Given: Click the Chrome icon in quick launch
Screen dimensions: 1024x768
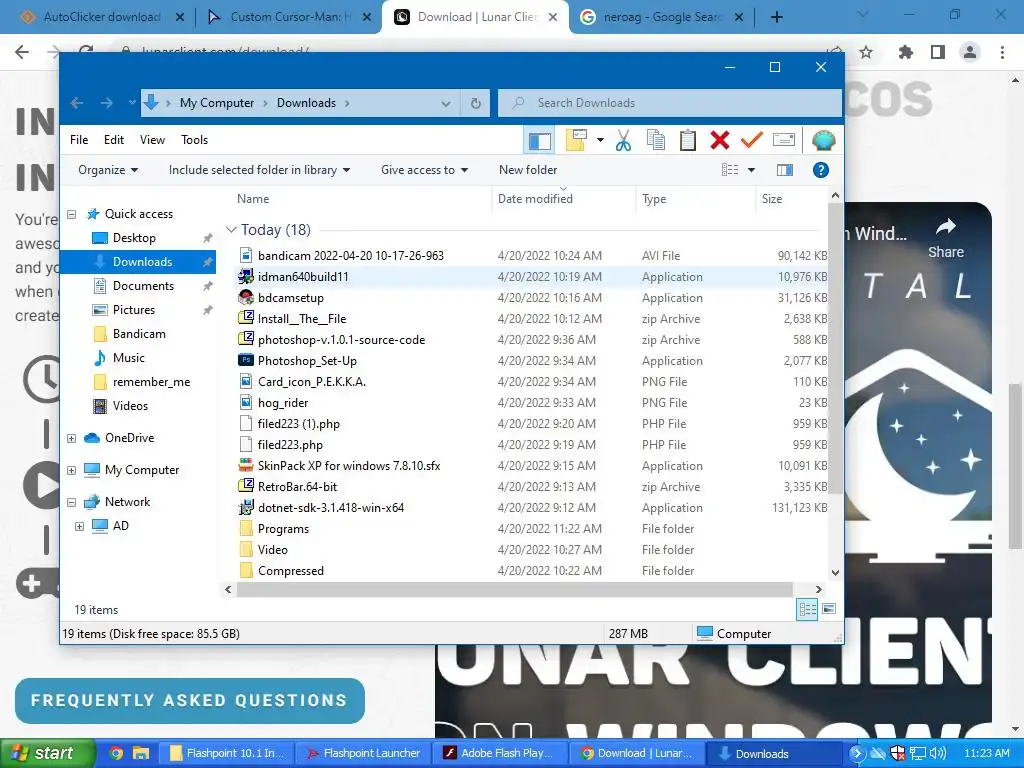Looking at the screenshot, I should click(116, 754).
